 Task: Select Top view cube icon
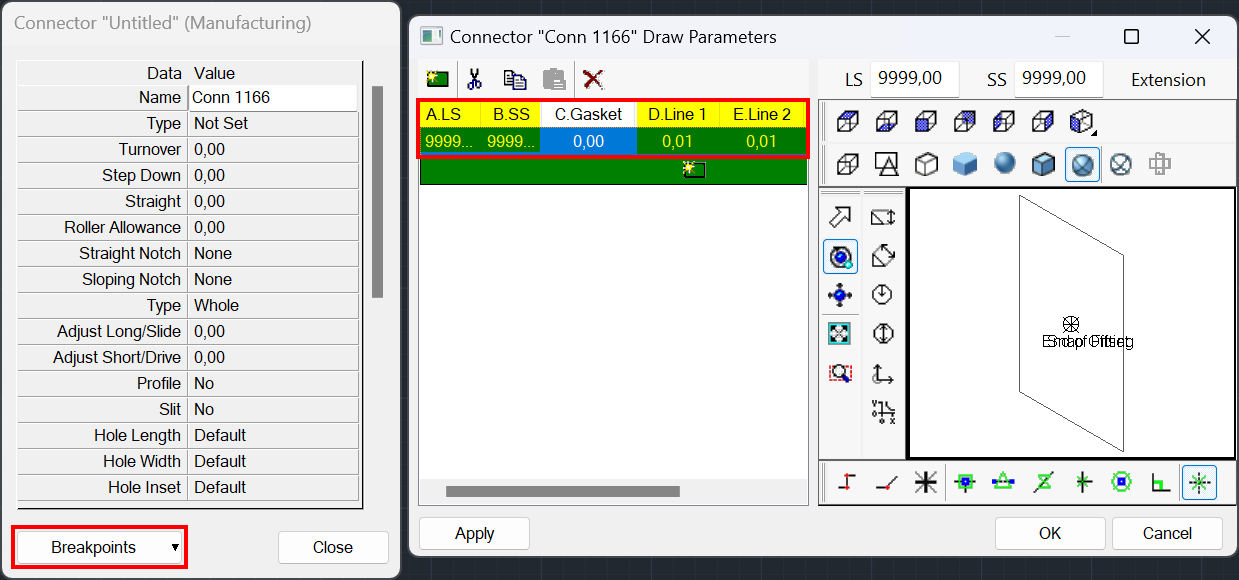pos(848,122)
